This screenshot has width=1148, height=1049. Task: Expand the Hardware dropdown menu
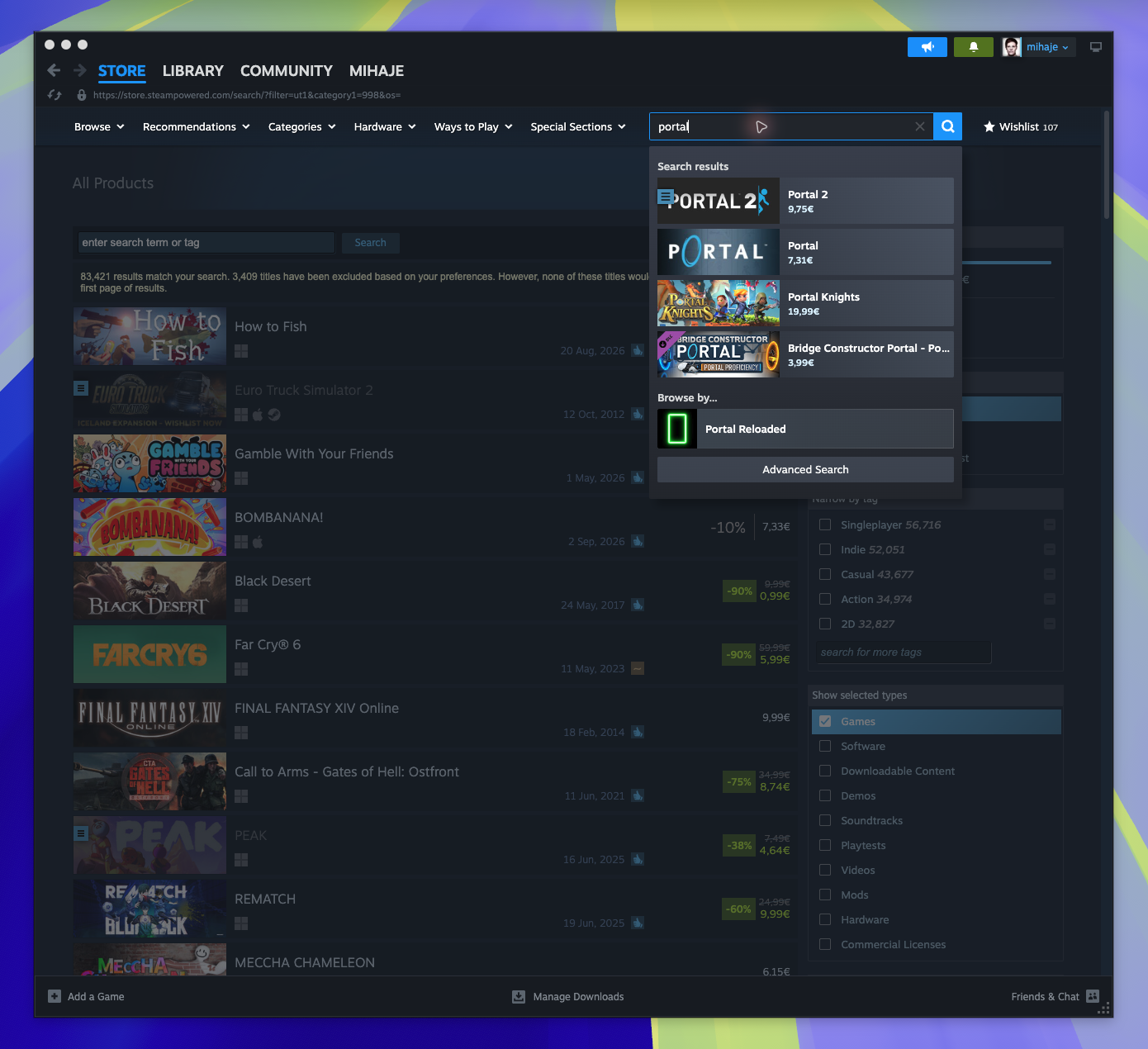(x=385, y=126)
